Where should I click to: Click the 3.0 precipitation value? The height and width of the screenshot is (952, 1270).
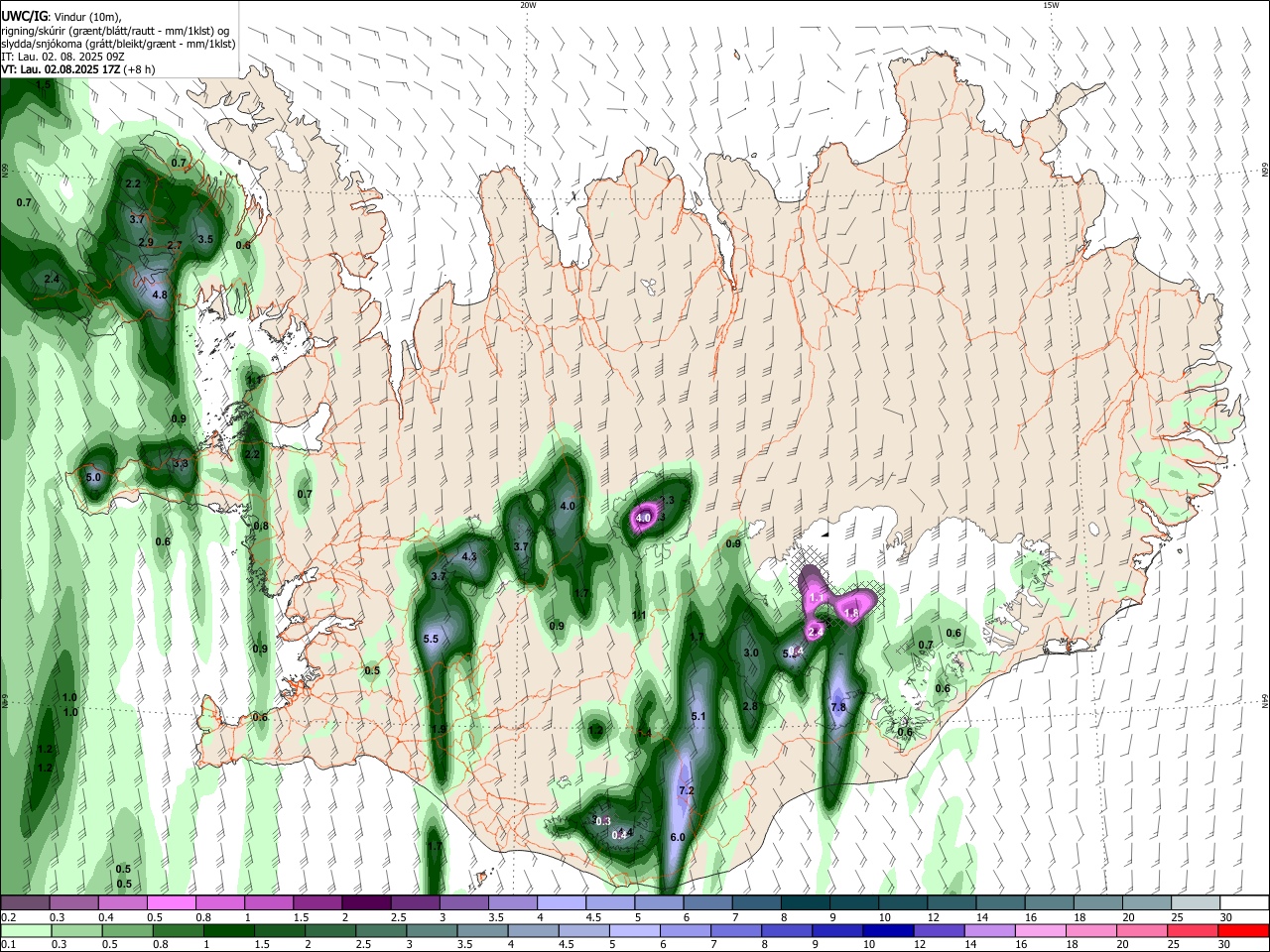751,653
